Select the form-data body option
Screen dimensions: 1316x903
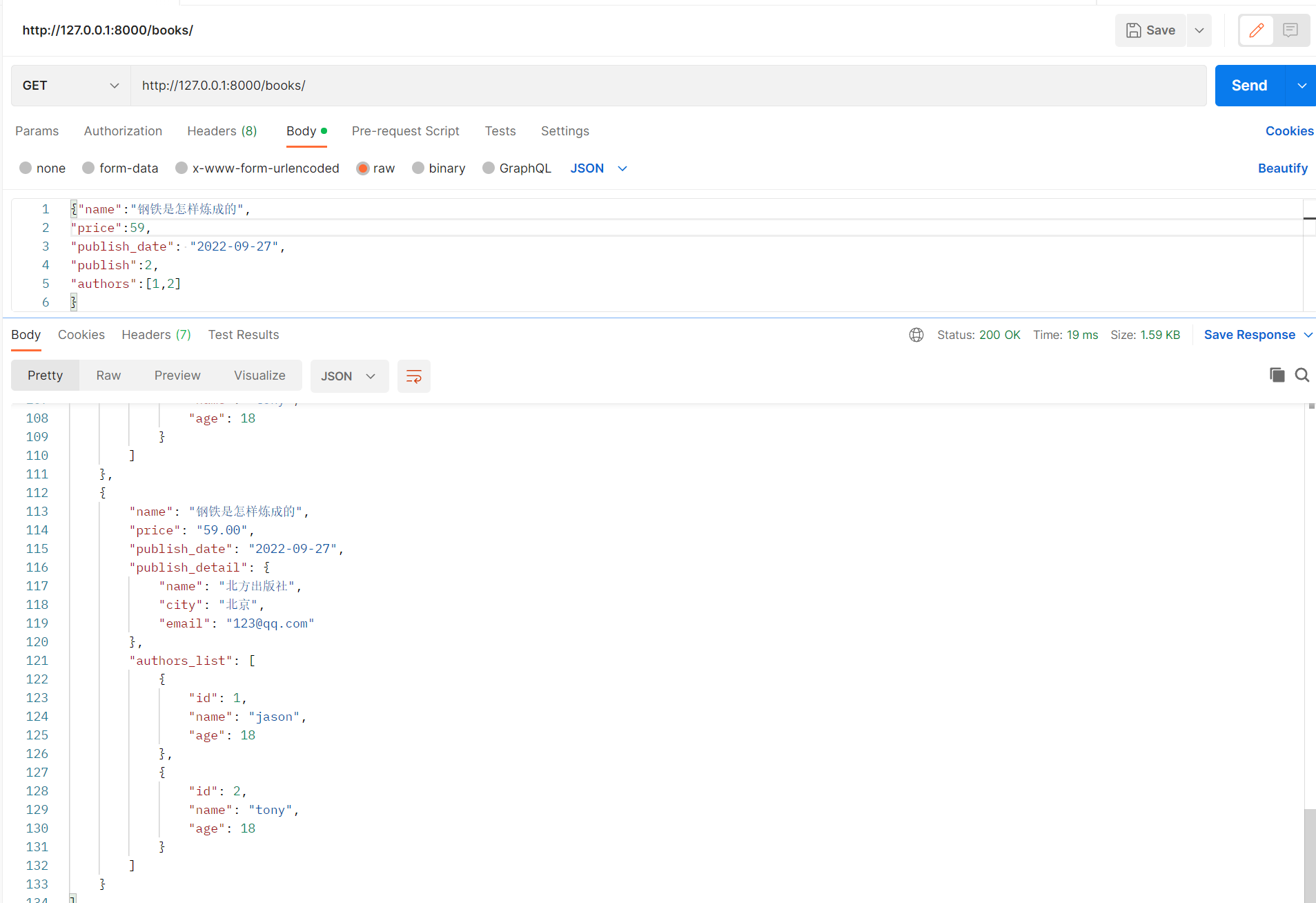coord(88,168)
